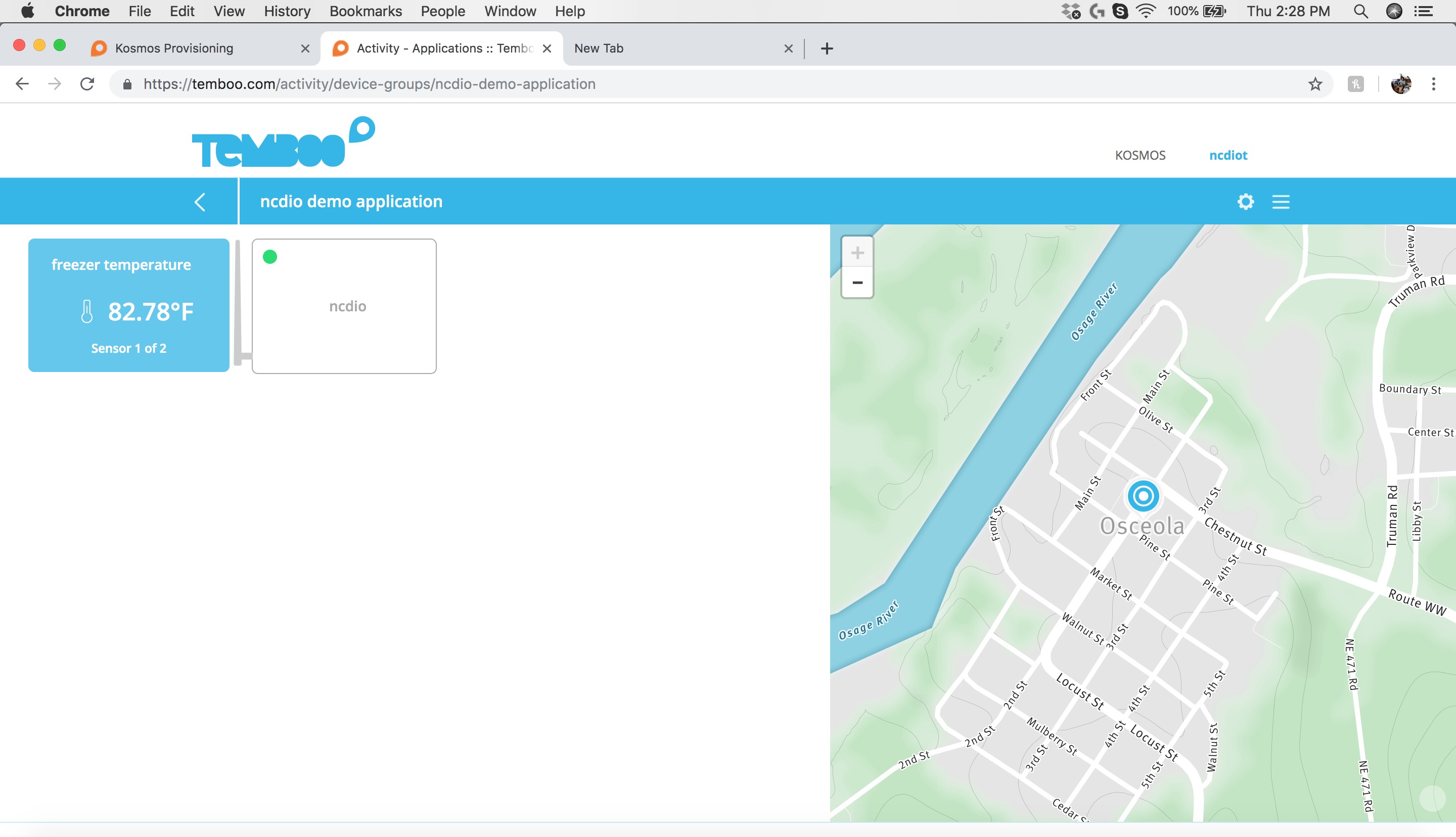Zoom out on the map

pyautogui.click(x=857, y=282)
